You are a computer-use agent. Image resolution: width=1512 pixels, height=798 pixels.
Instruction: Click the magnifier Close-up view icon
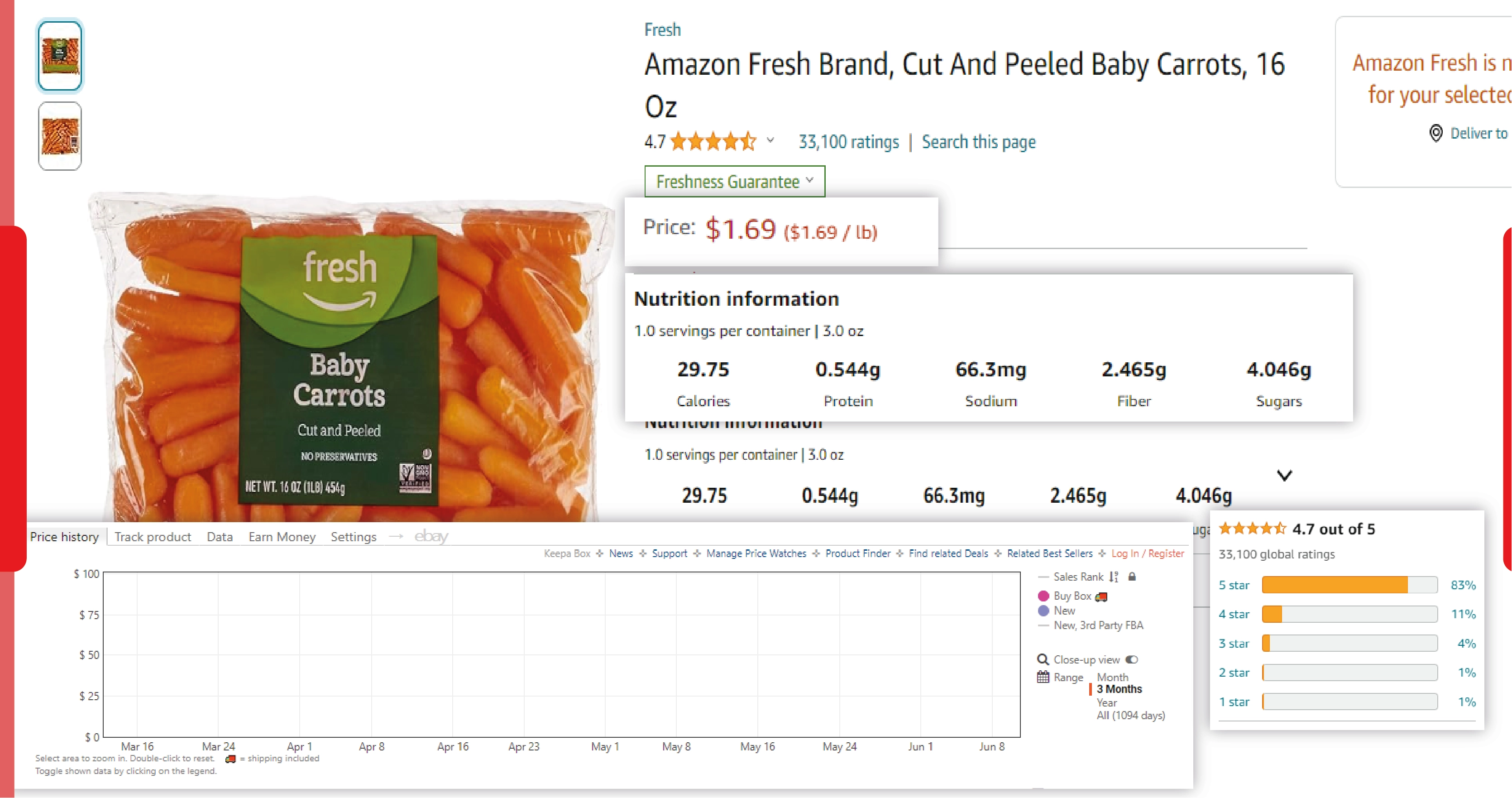point(1043,659)
